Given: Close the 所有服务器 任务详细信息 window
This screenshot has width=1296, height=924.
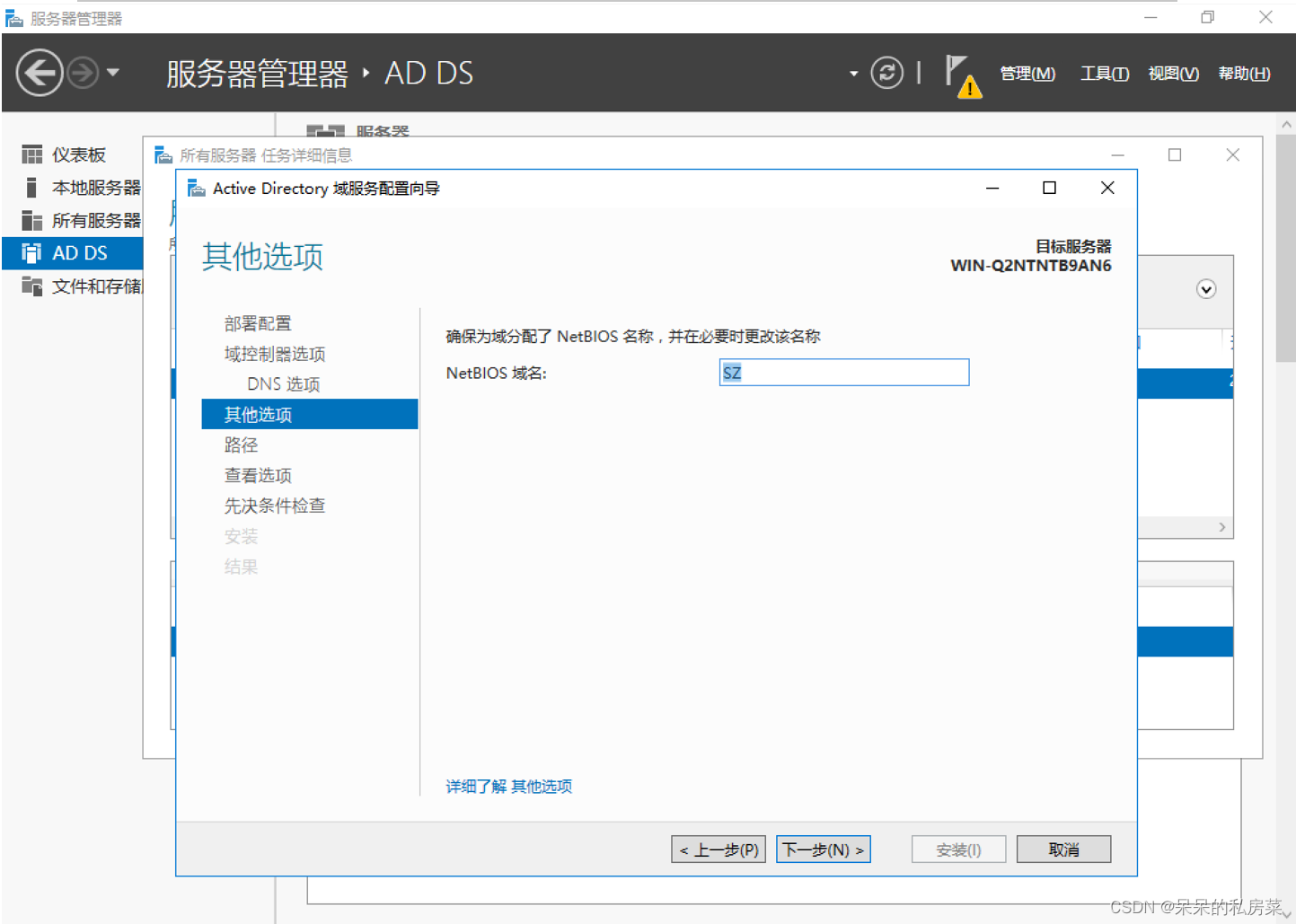Looking at the screenshot, I should [1233, 155].
